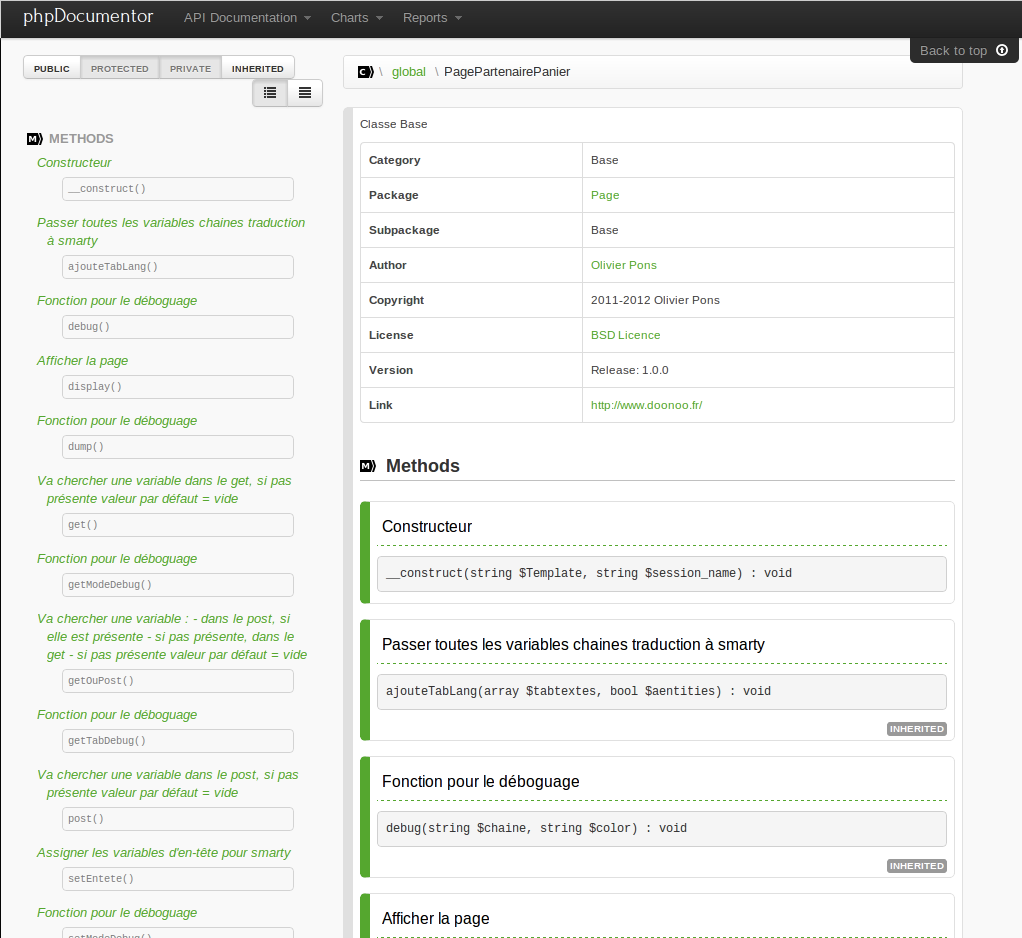
Task: Expand the Reports dropdown menu
Action: click(x=432, y=18)
